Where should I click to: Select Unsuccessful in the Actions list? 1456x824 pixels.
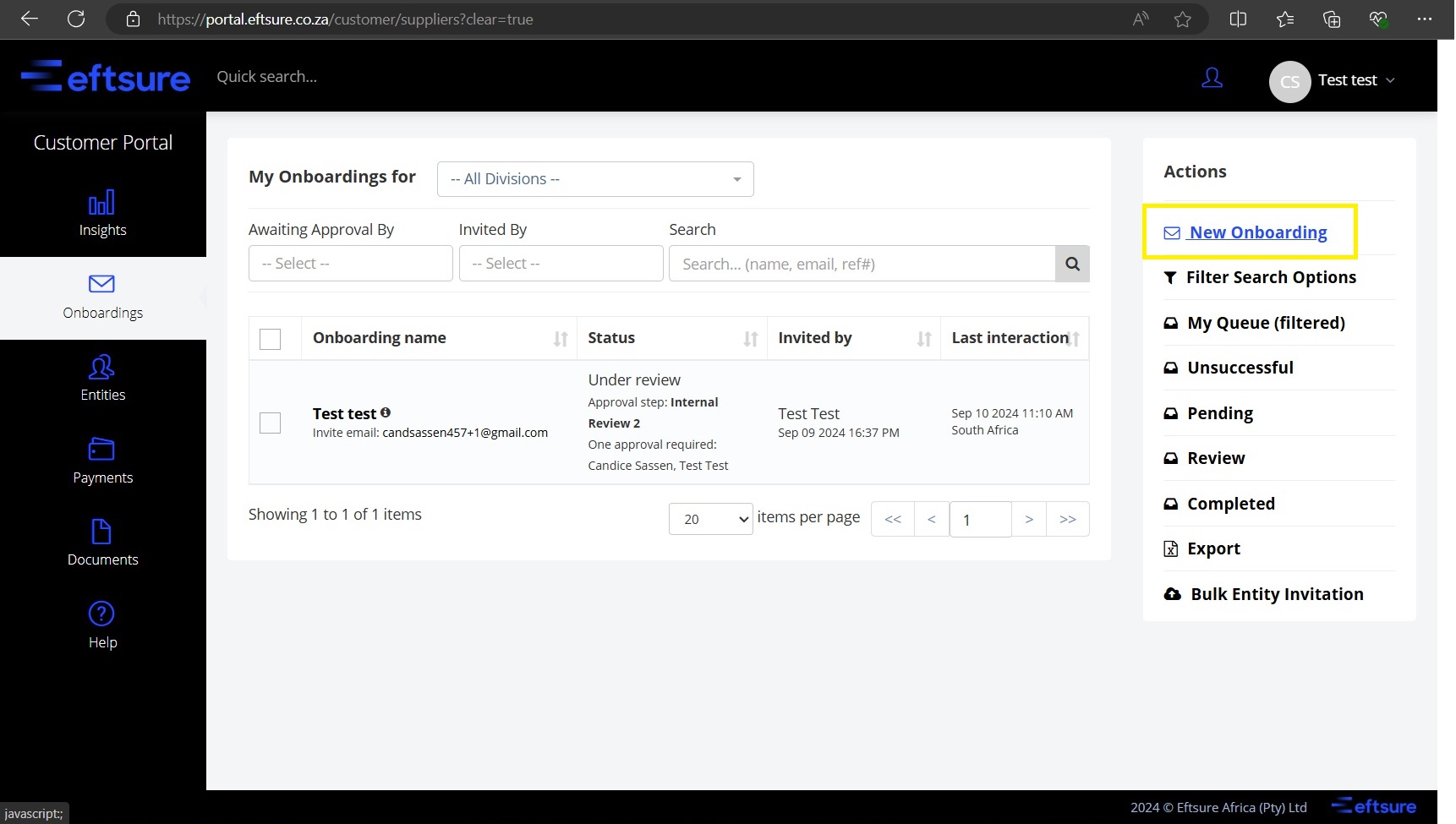[1240, 368]
